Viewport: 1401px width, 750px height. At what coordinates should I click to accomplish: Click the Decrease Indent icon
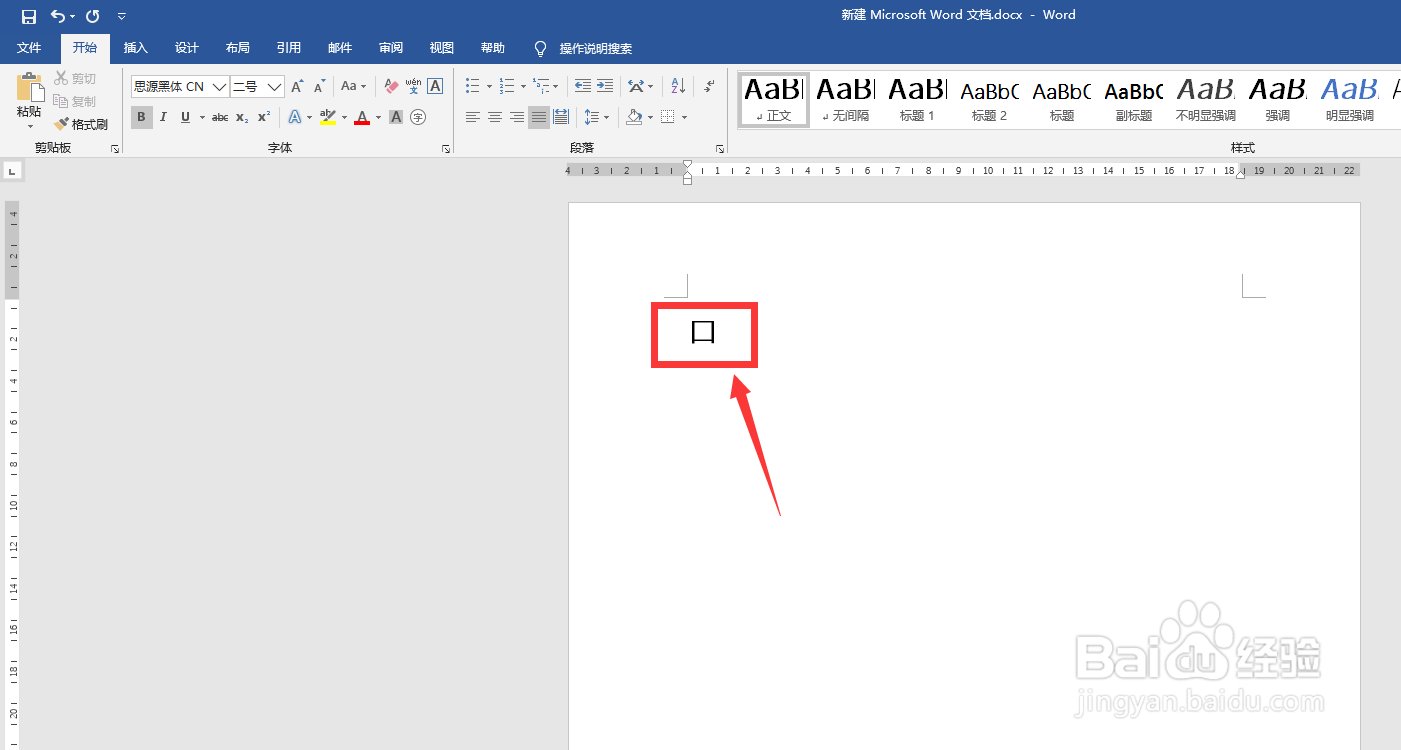583,86
